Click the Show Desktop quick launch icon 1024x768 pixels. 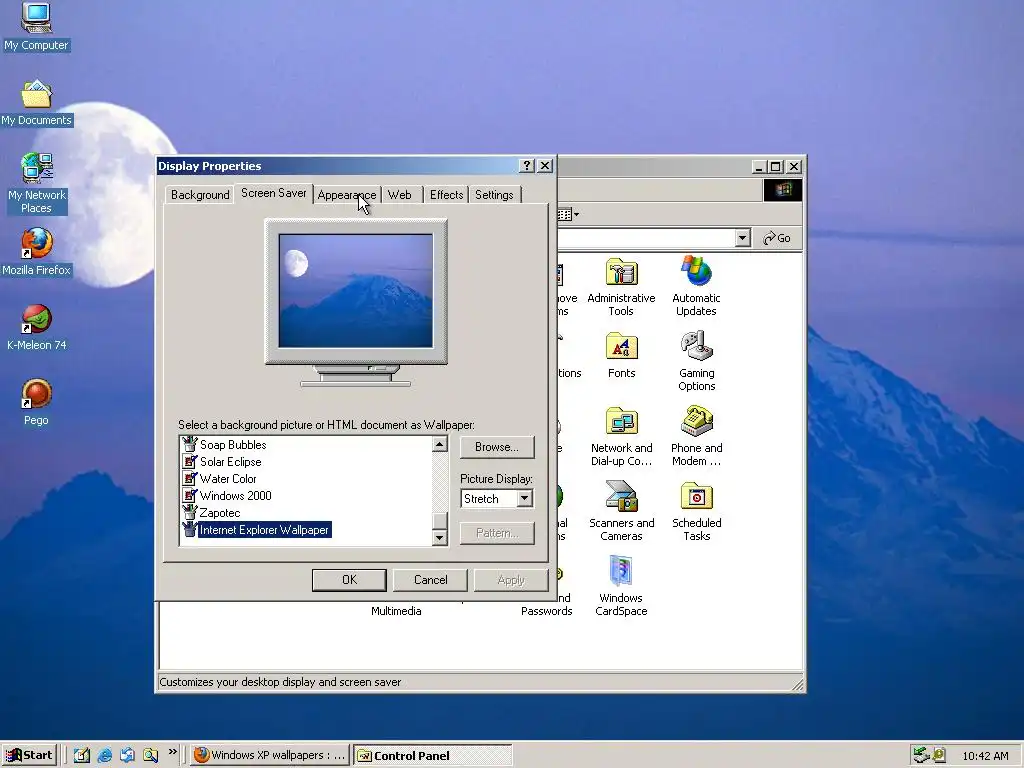coord(82,755)
